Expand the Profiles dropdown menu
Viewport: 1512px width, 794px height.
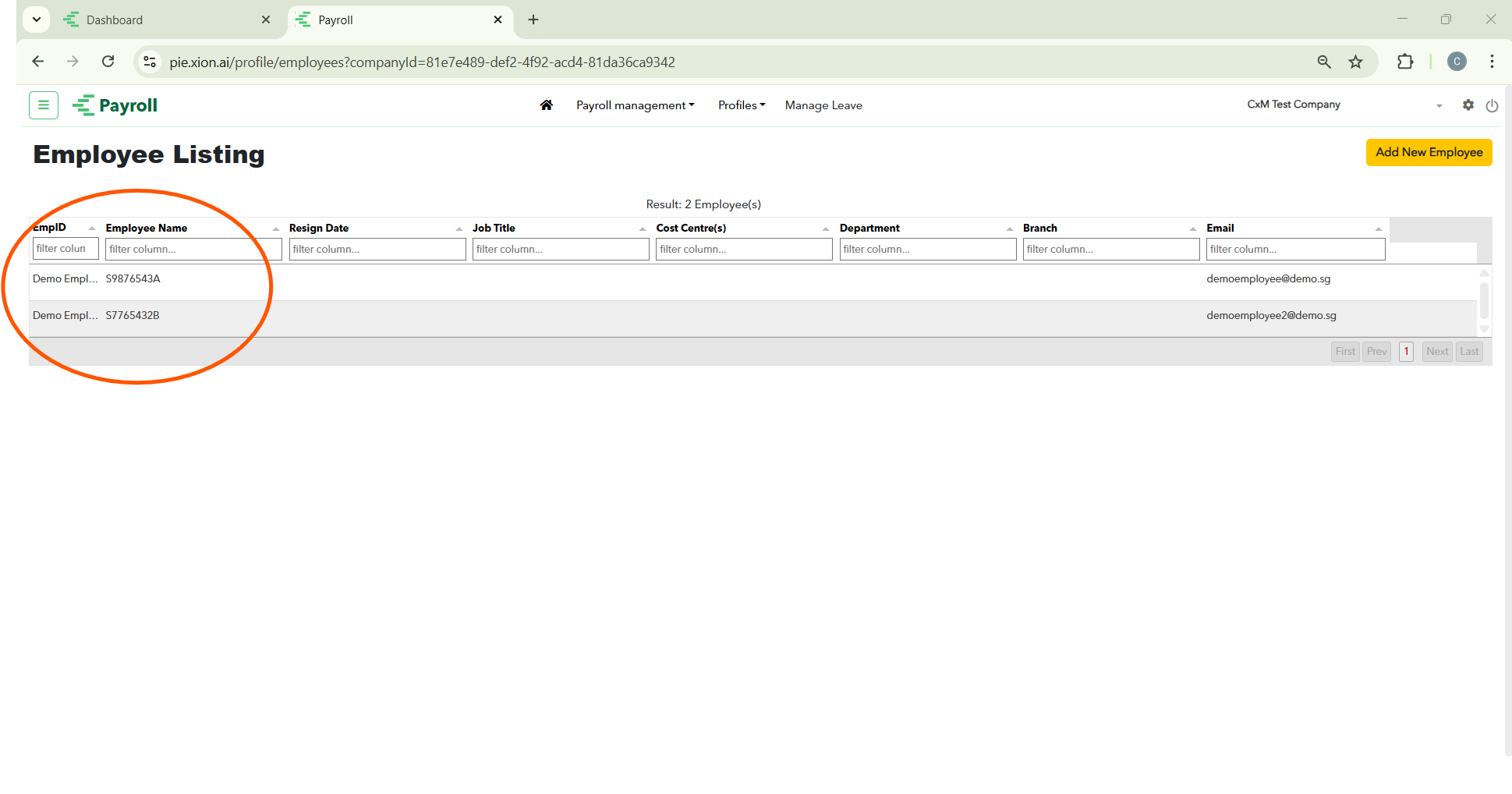(x=741, y=105)
